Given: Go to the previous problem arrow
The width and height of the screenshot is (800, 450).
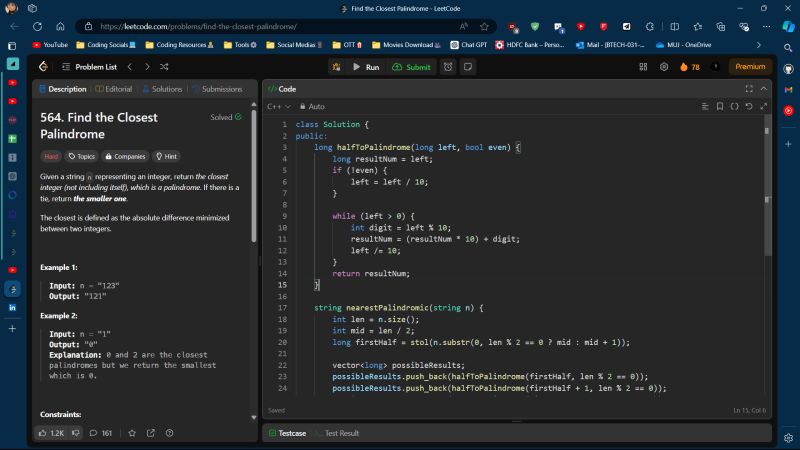Looking at the screenshot, I should click(x=130, y=67).
